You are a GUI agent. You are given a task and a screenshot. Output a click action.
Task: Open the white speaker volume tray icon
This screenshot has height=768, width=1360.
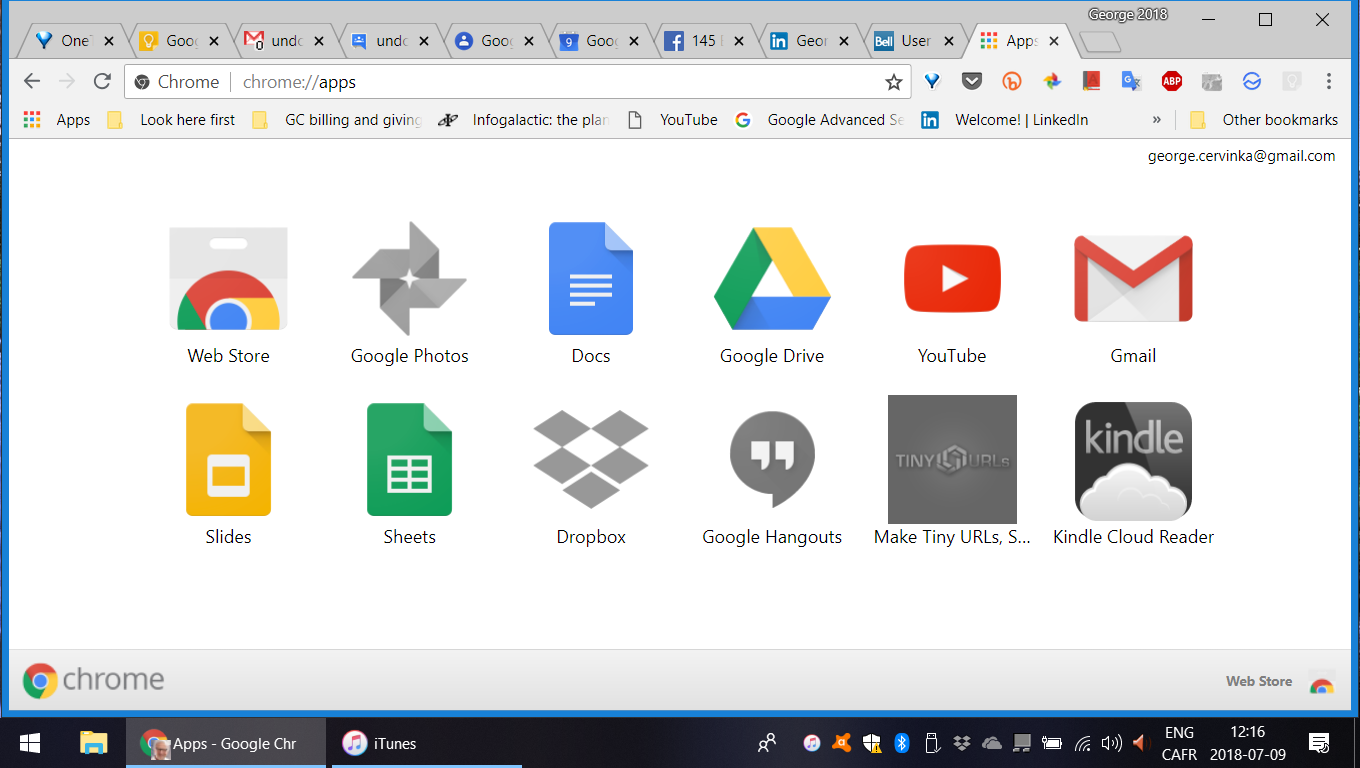(x=1110, y=743)
